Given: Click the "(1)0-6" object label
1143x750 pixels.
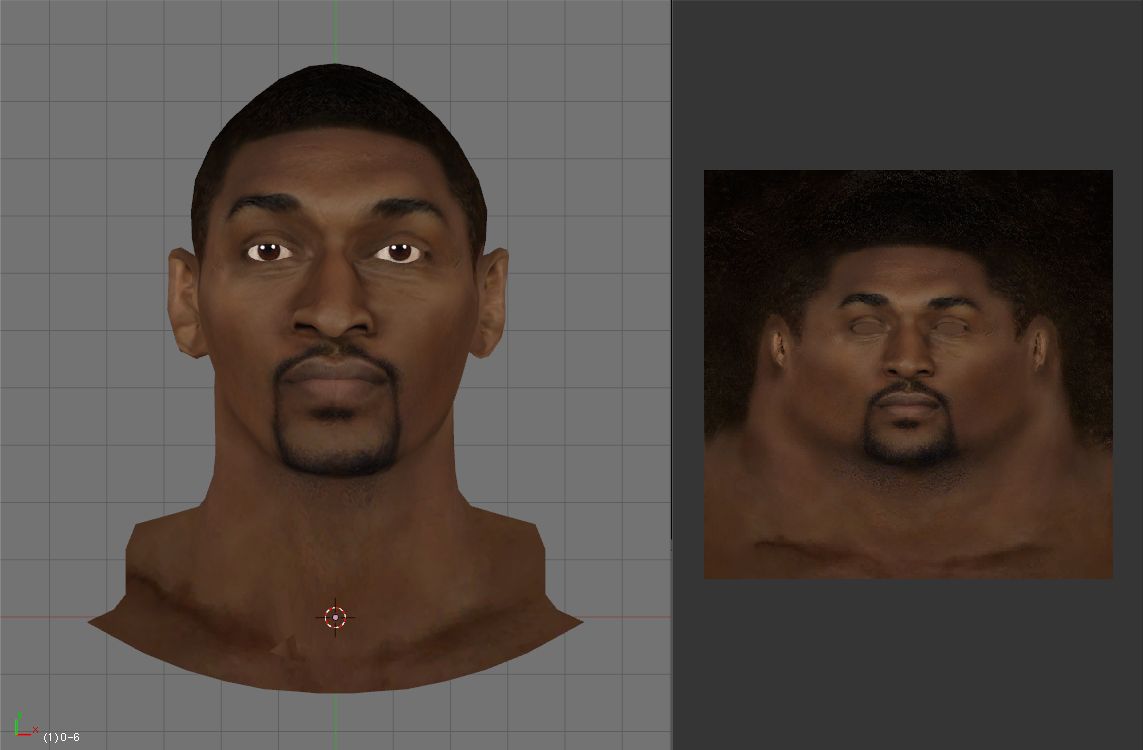Looking at the screenshot, I should tap(61, 737).
